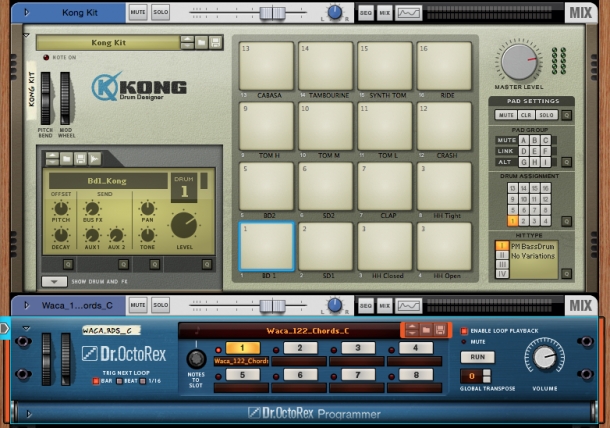
Task: Open Hit Type quick edit Q
Action: click(566, 274)
